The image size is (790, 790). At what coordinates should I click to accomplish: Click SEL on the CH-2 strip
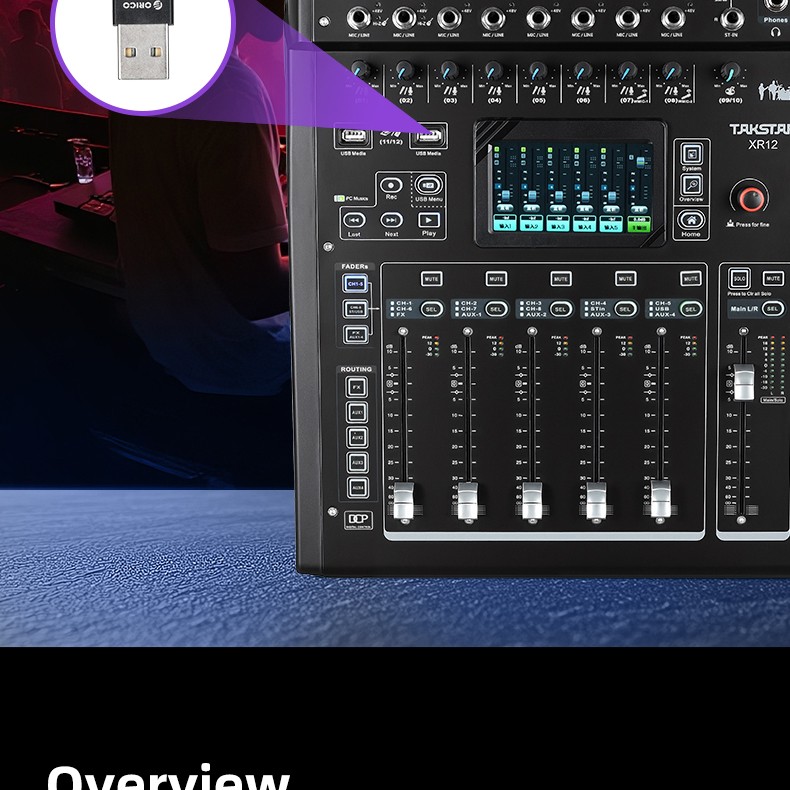coord(496,309)
